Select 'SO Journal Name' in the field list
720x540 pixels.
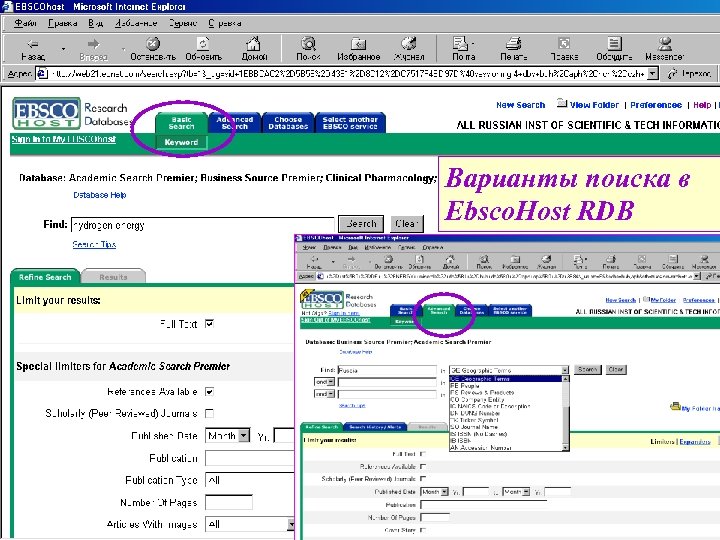pyautogui.click(x=474, y=427)
